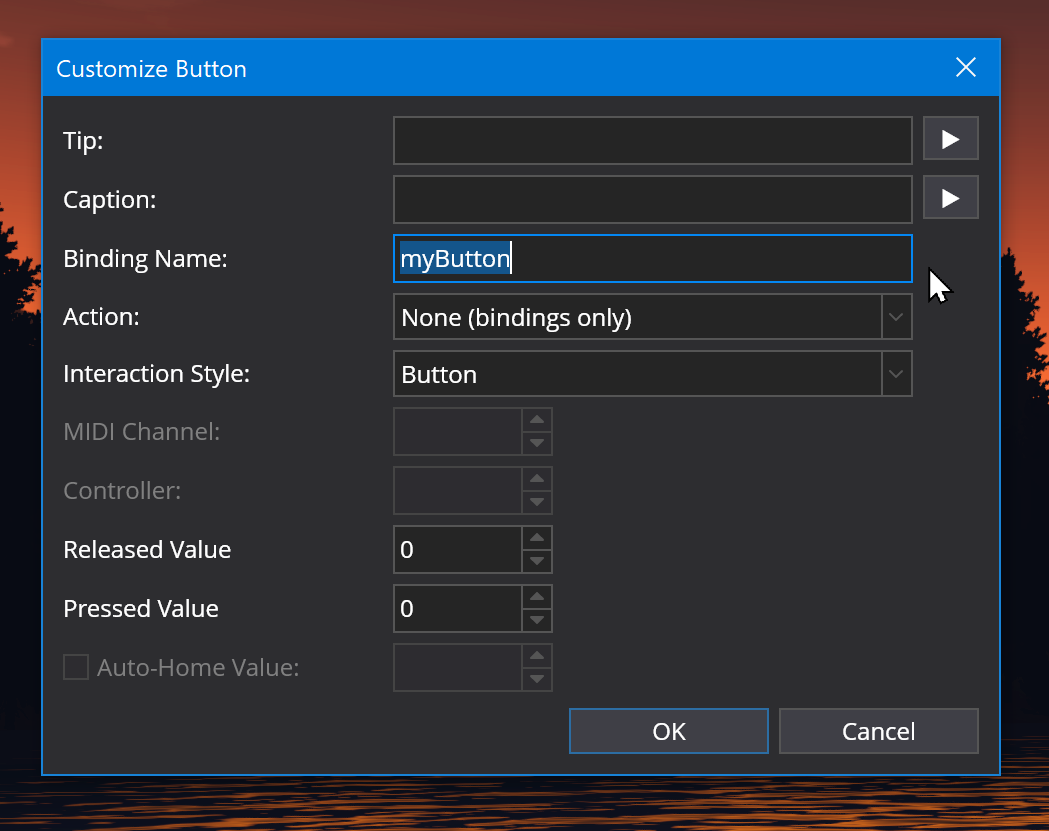Decrease Released Value with down arrow
1049x831 pixels.
[x=537, y=561]
